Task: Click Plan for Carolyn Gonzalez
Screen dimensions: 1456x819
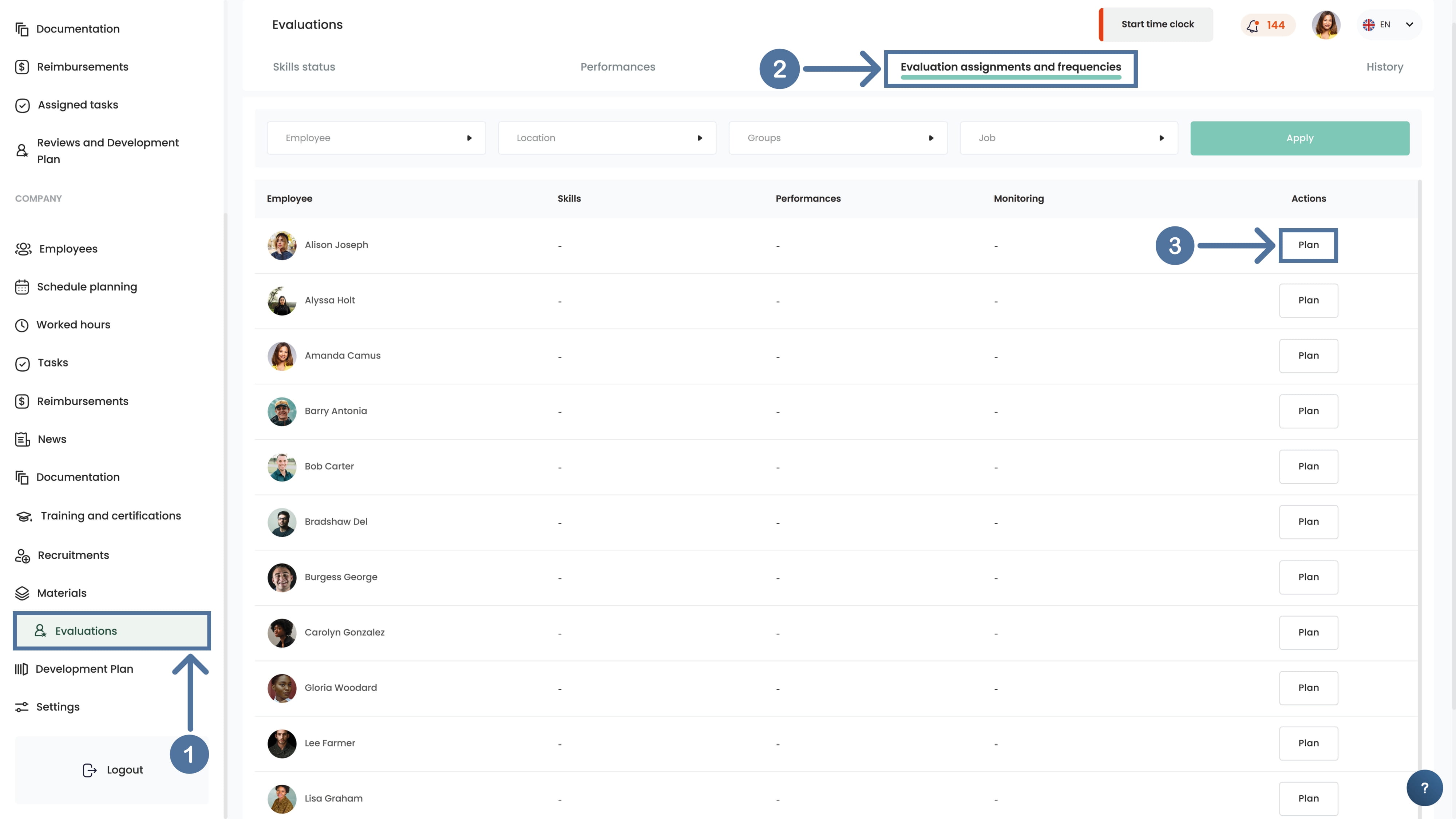Action: pos(1308,633)
